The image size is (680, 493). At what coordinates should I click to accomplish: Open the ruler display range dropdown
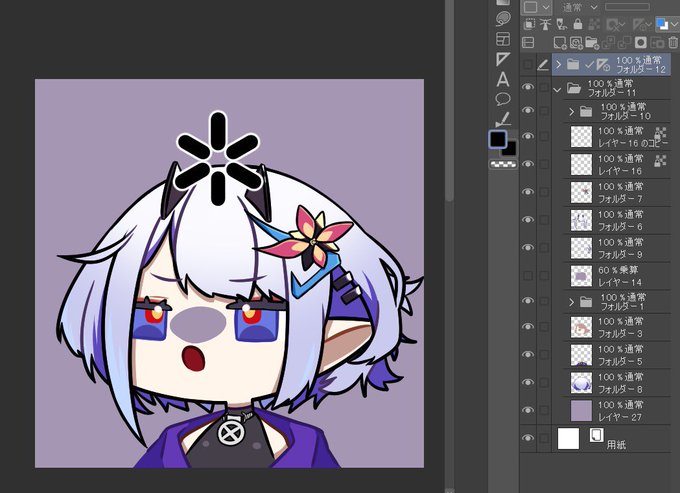(642, 25)
